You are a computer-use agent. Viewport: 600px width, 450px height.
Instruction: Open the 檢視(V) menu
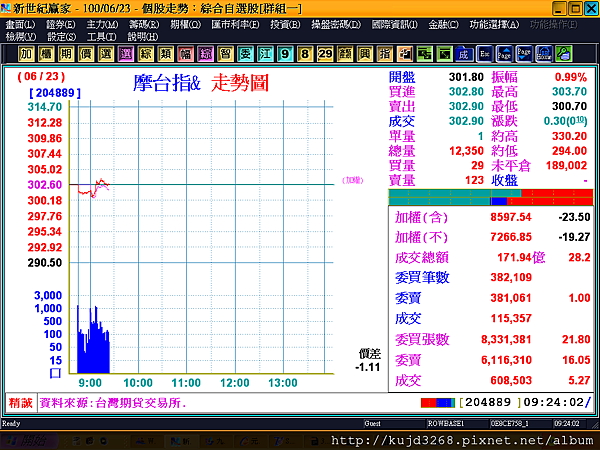(x=21, y=37)
